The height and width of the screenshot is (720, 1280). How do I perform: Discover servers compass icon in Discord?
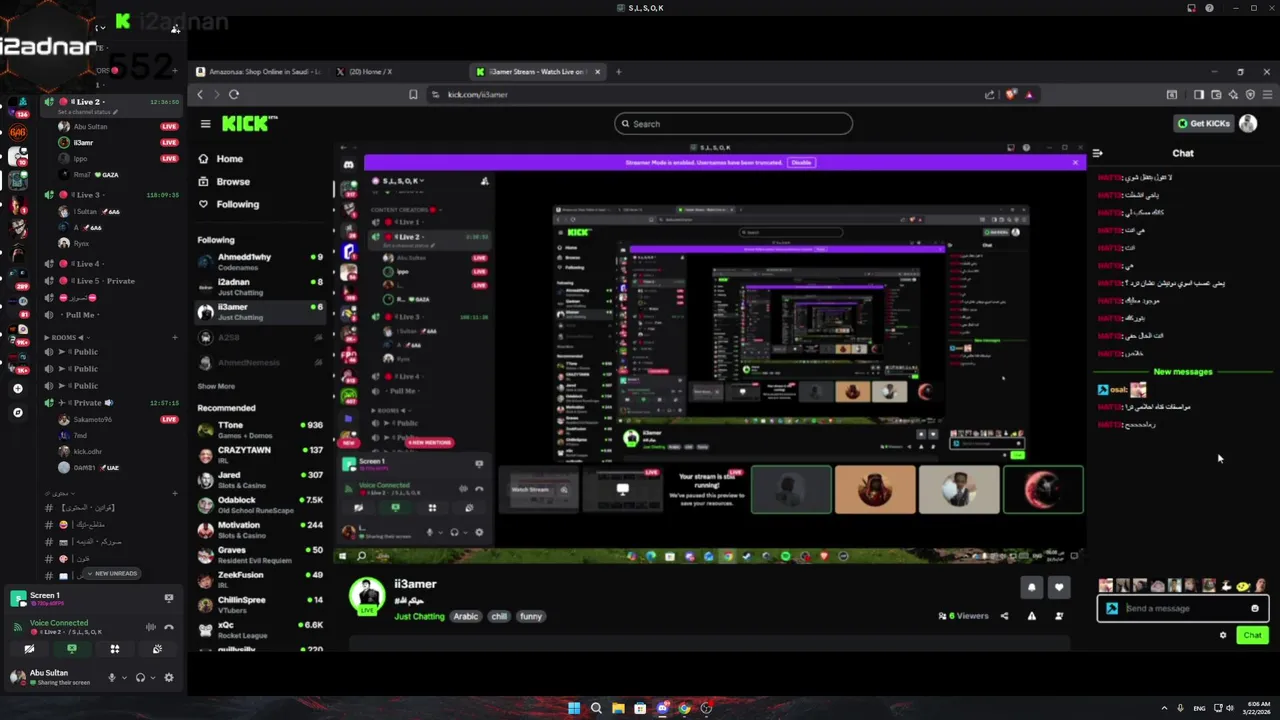coord(18,412)
